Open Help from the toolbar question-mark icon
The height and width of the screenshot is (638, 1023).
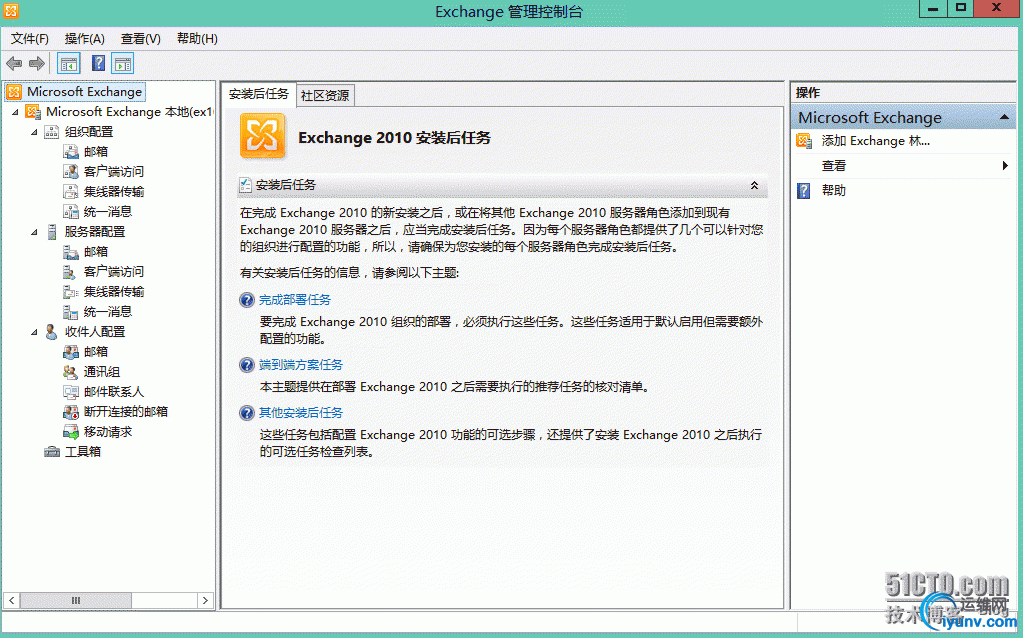point(98,63)
